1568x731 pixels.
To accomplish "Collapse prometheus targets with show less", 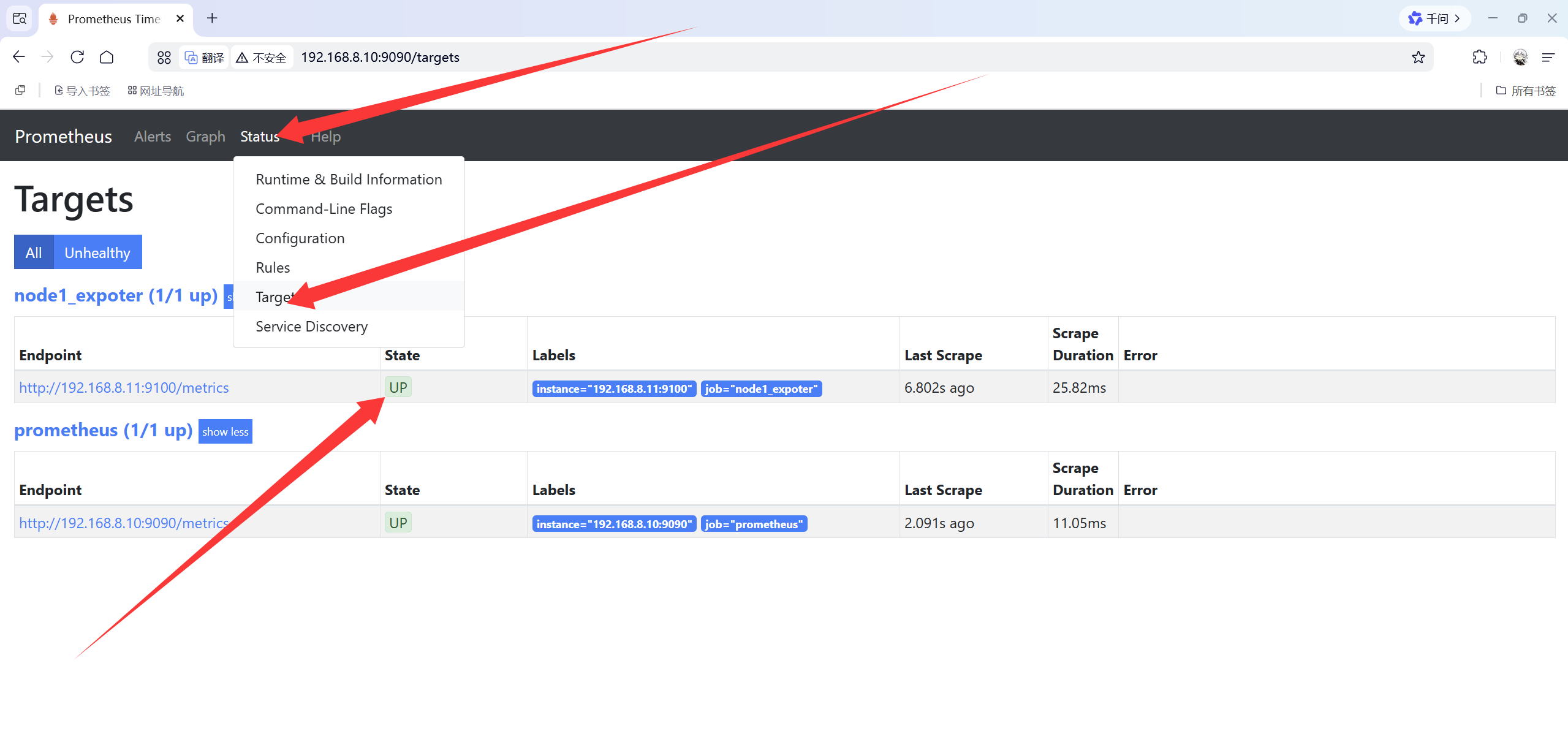I will [x=225, y=431].
